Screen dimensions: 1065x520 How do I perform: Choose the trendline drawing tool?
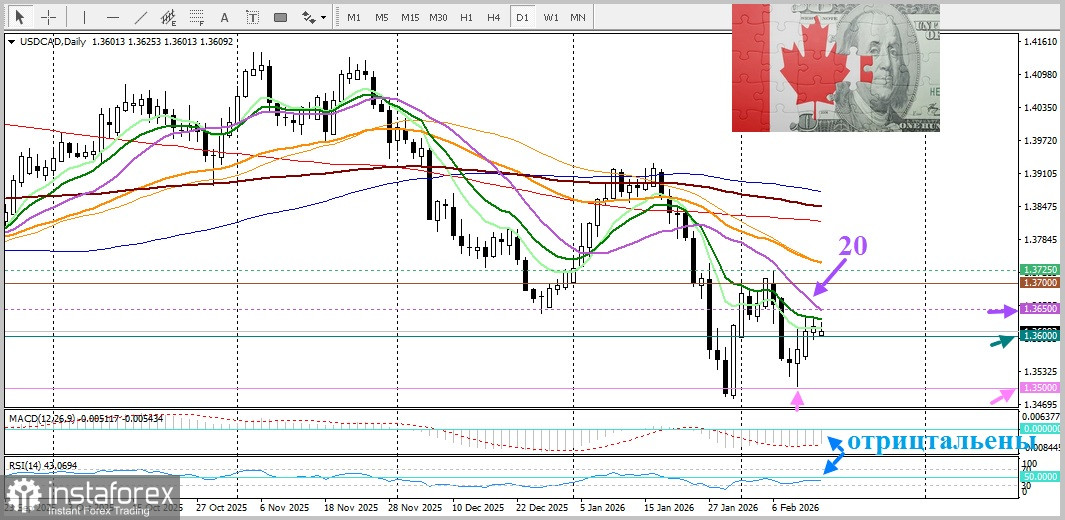pyautogui.click(x=140, y=17)
